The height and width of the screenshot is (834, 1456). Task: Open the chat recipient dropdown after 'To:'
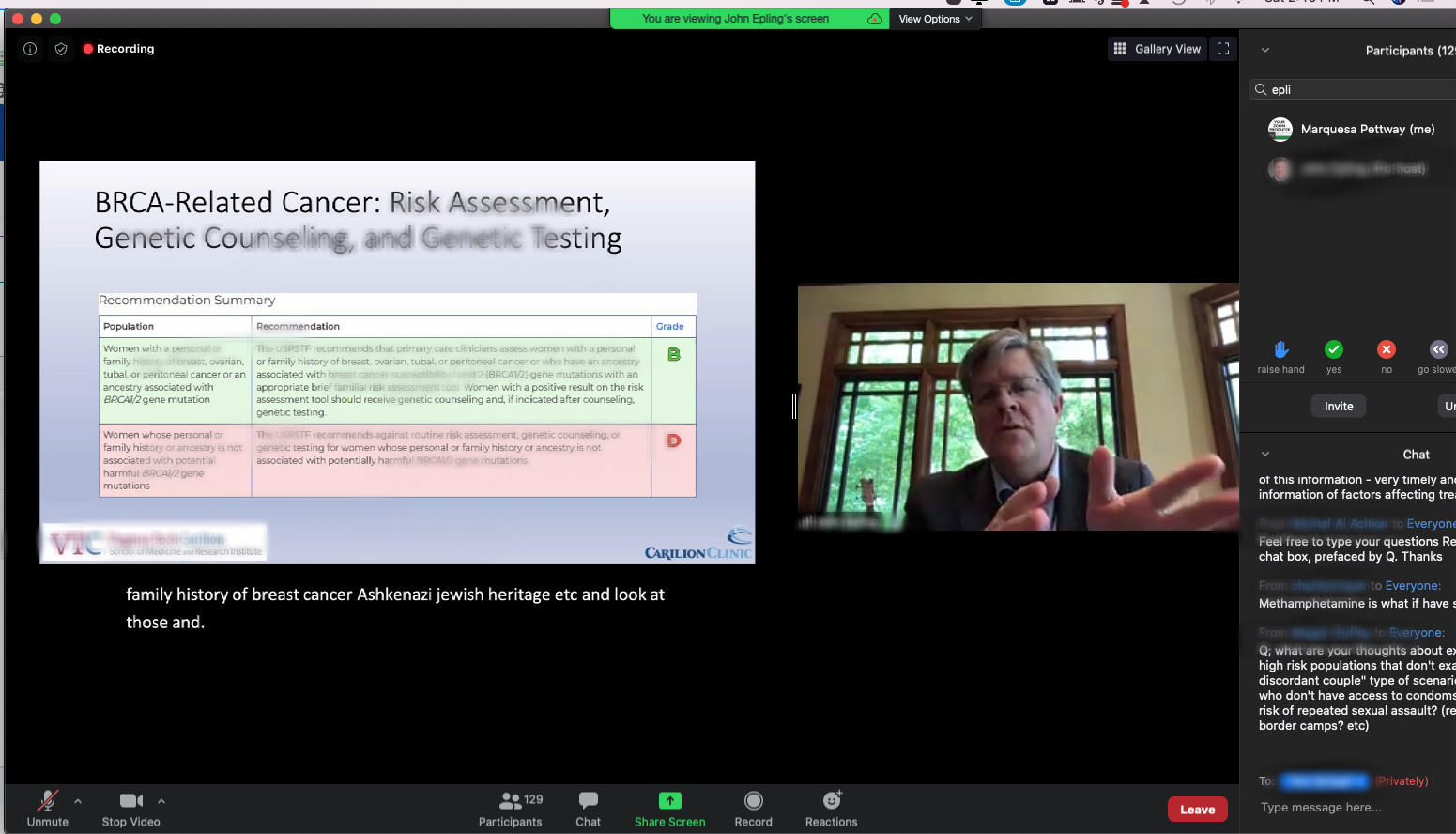[1325, 780]
